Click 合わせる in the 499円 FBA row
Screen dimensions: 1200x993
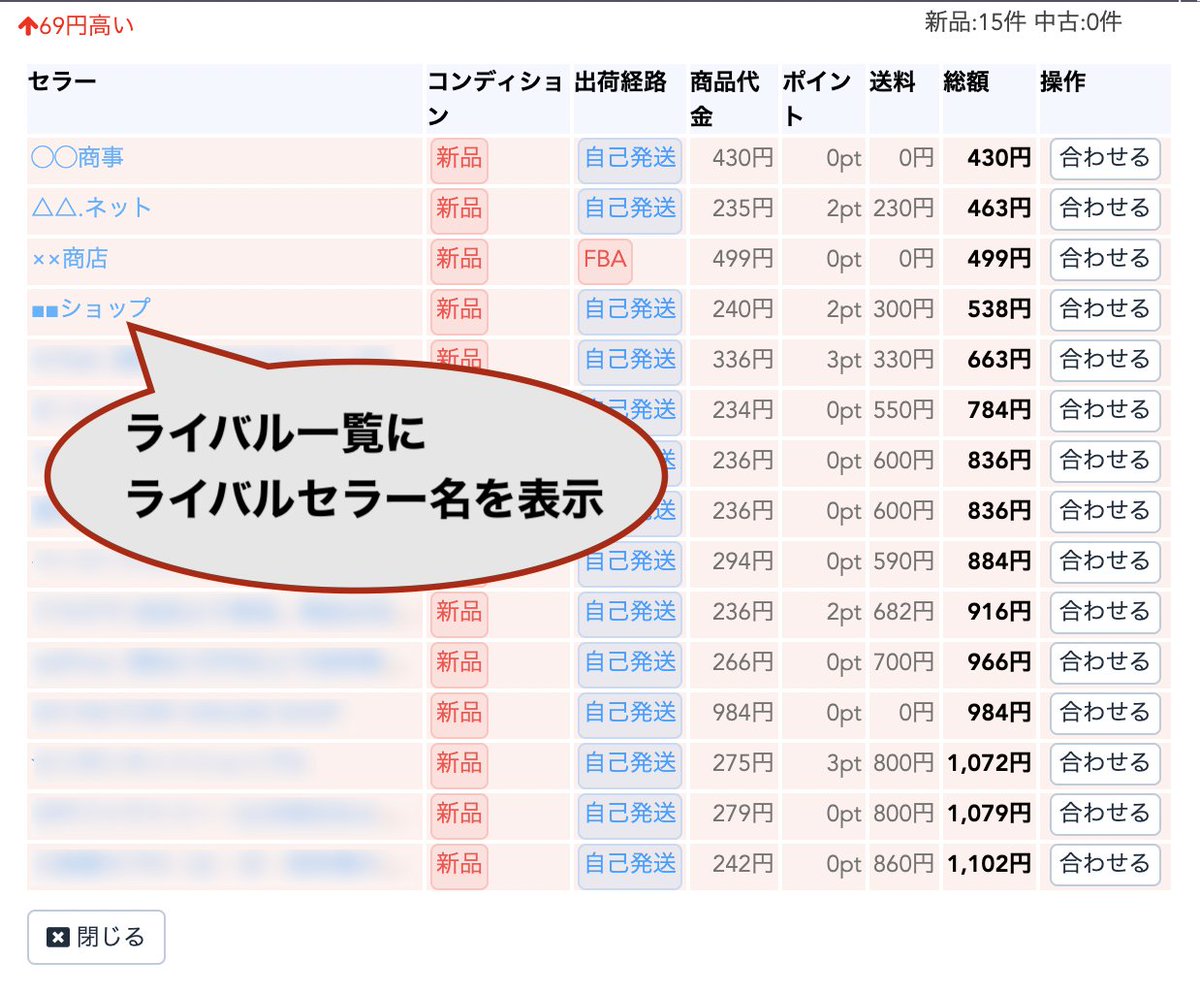(1105, 259)
